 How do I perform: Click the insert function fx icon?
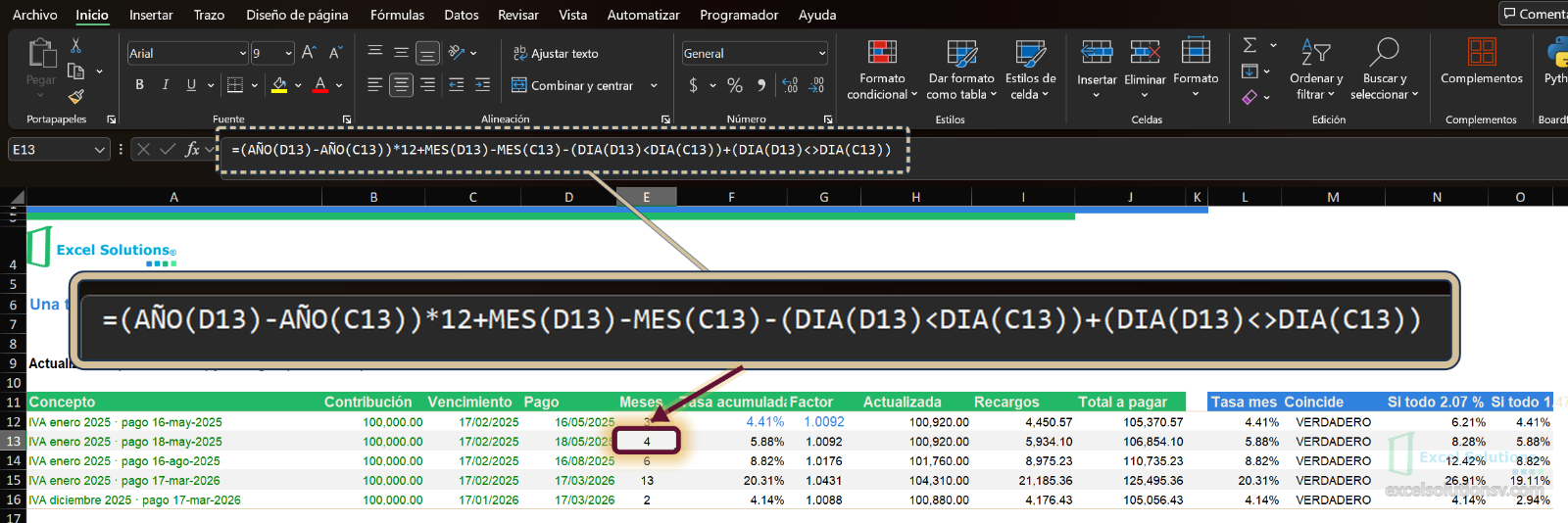point(192,149)
